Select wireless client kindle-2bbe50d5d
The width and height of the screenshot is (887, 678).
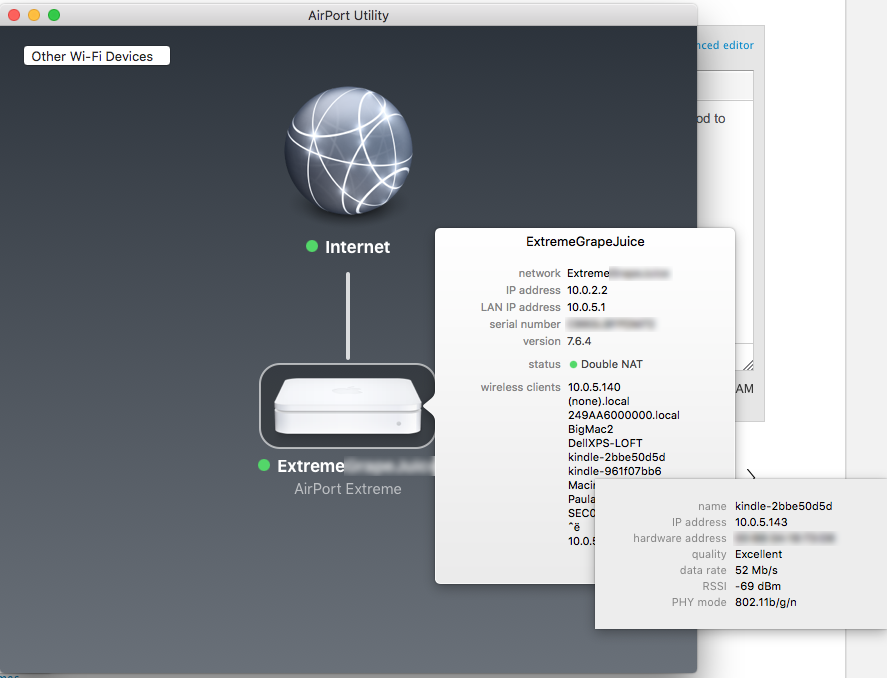coord(616,457)
